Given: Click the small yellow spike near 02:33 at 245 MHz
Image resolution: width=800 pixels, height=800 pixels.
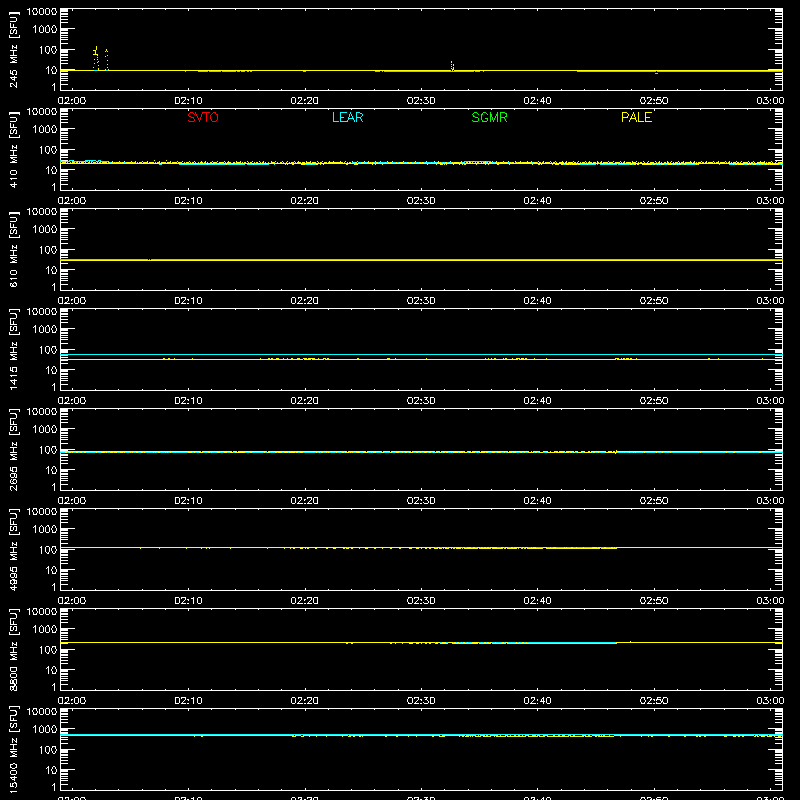Looking at the screenshot, I should coord(452,66).
